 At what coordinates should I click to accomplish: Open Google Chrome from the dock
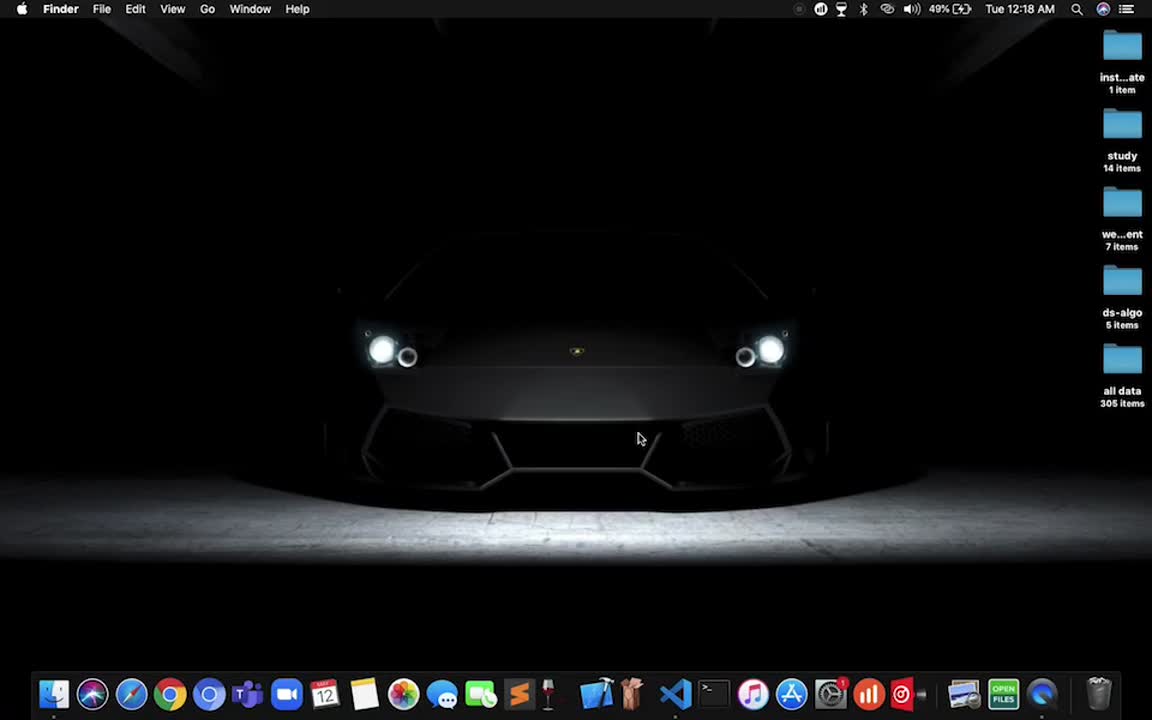click(170, 694)
